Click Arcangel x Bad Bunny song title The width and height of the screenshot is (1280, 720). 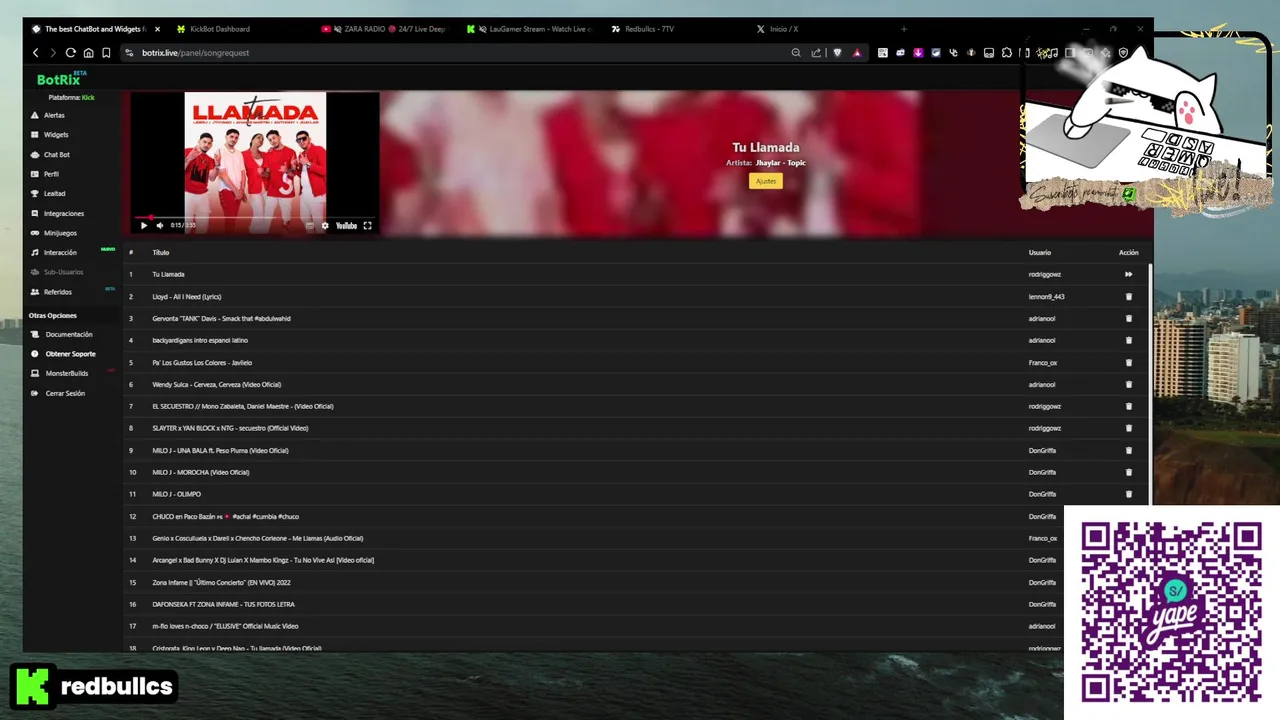click(x=263, y=560)
